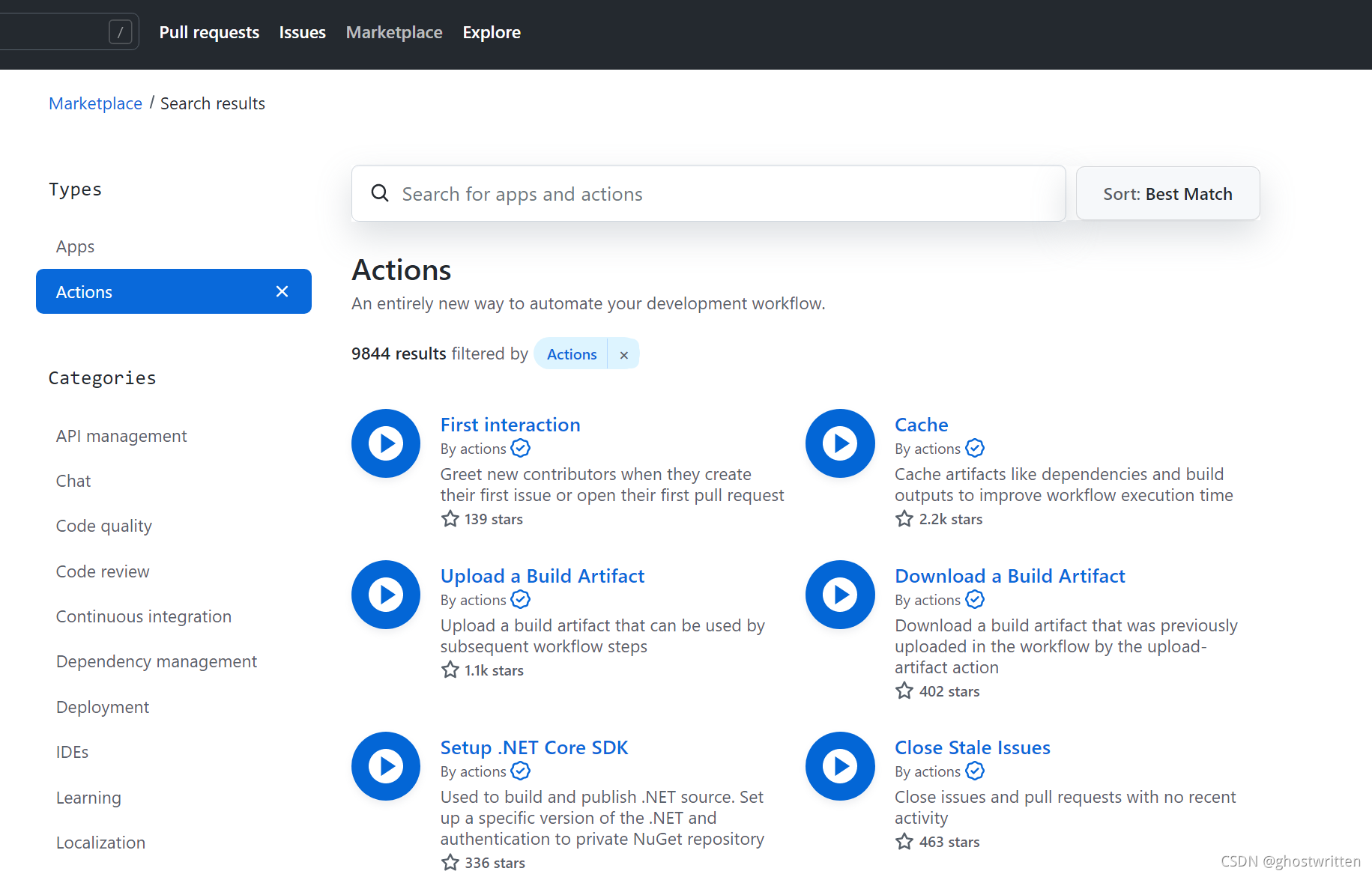Click '2.2k stars' text
The width and height of the screenshot is (1372, 877).
click(x=951, y=519)
